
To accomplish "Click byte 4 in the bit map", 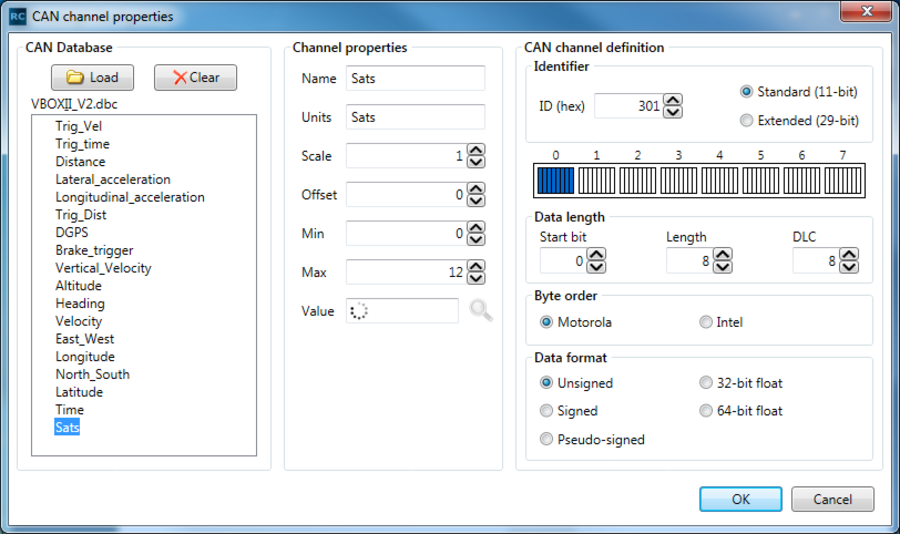I will (720, 180).
